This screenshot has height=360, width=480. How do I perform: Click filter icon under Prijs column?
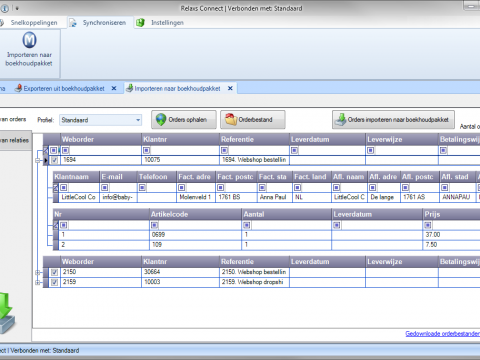pos(428,225)
